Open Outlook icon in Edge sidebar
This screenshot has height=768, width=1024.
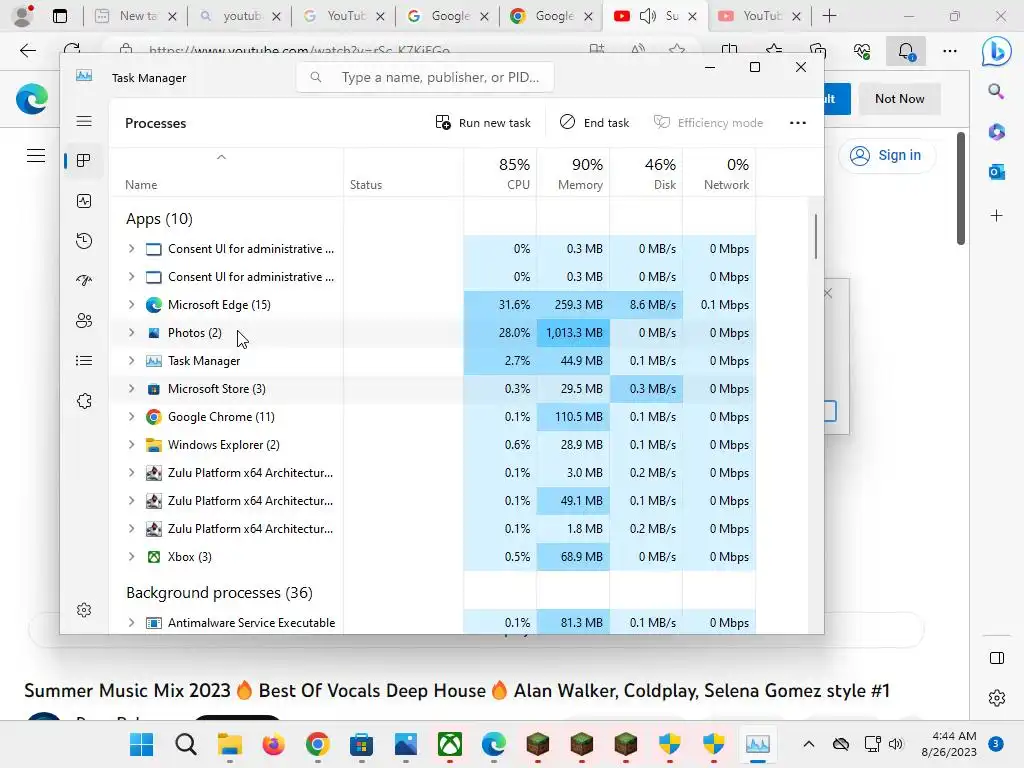[997, 172]
